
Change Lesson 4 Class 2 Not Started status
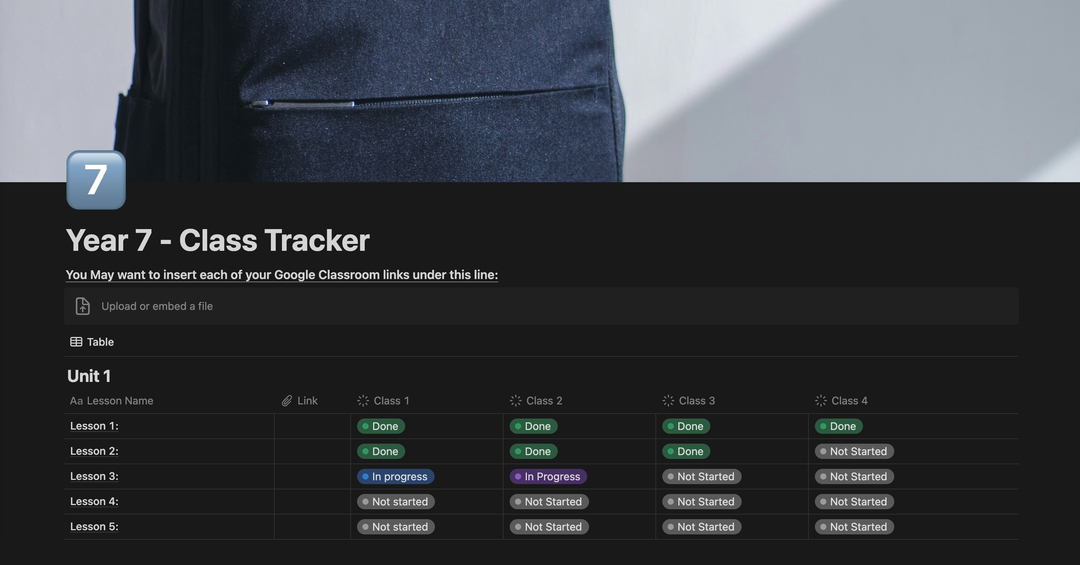[549, 502]
